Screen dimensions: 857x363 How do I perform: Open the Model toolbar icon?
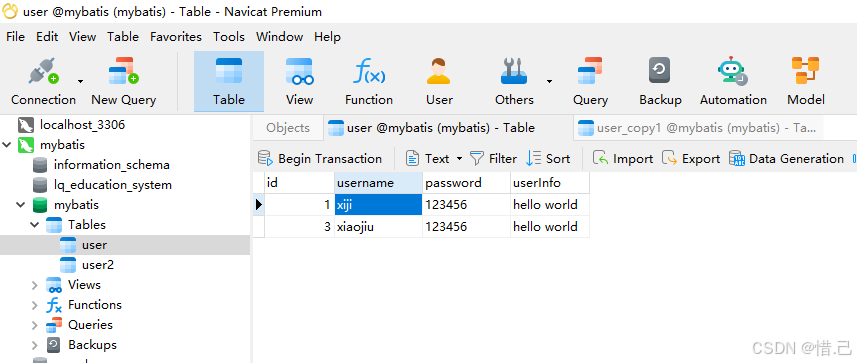coord(806,82)
